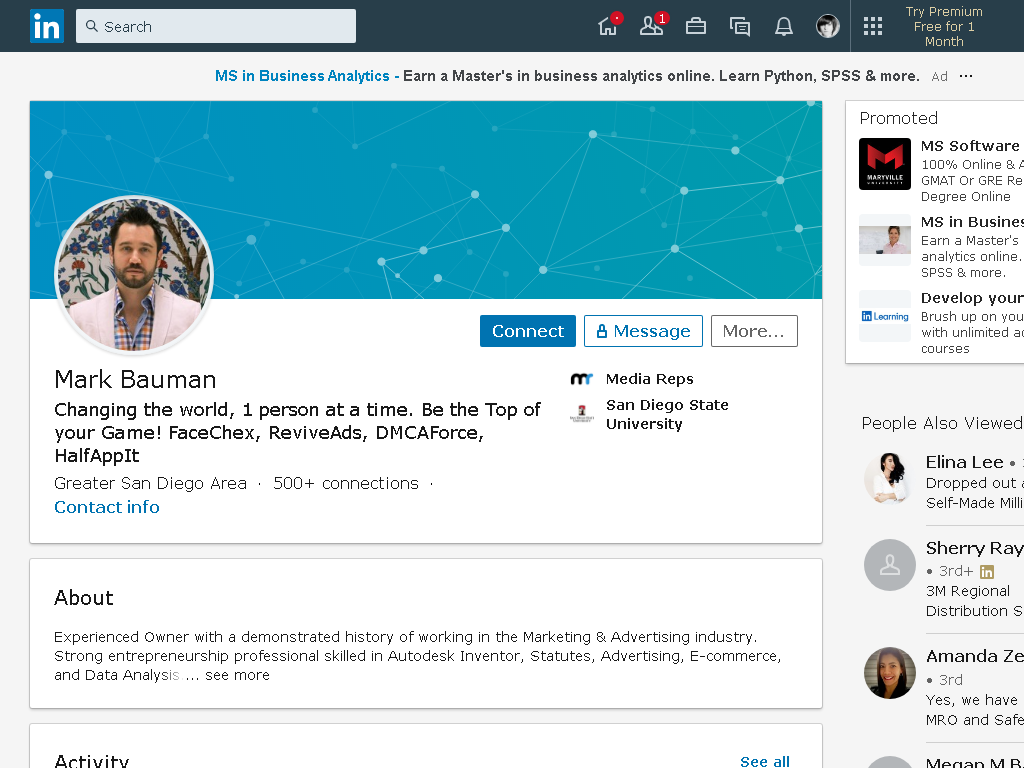Click the Media Reps company logo
Screen dimensions: 1024x768
point(581,379)
